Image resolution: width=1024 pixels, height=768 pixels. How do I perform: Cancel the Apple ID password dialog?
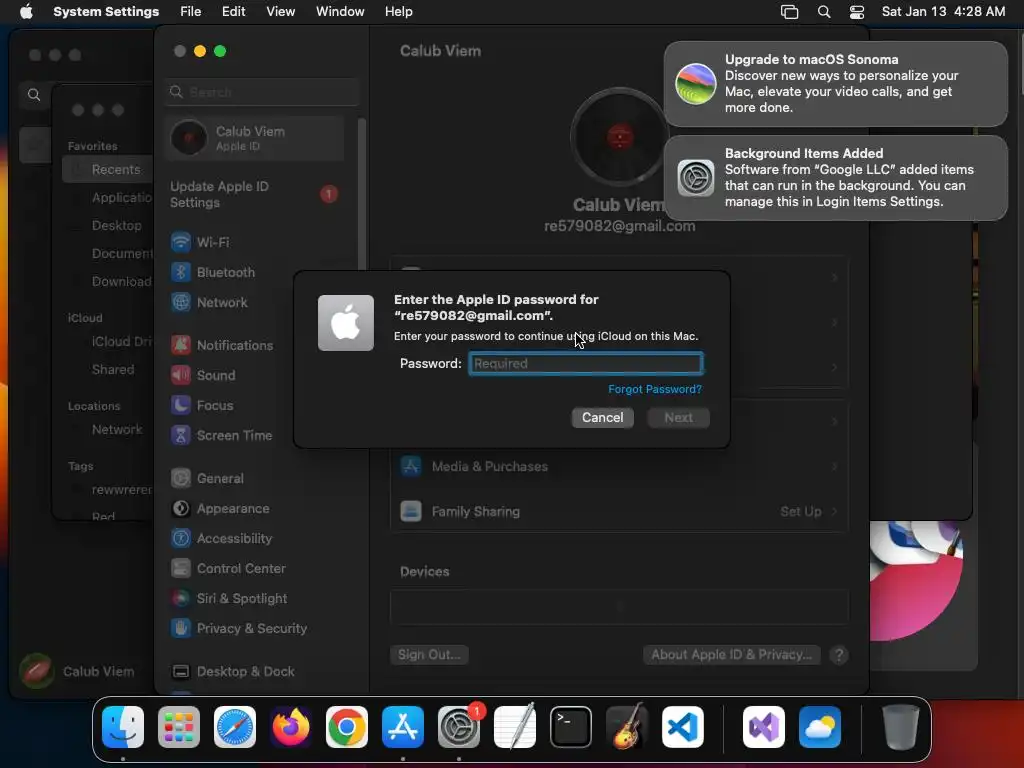pyautogui.click(x=602, y=417)
